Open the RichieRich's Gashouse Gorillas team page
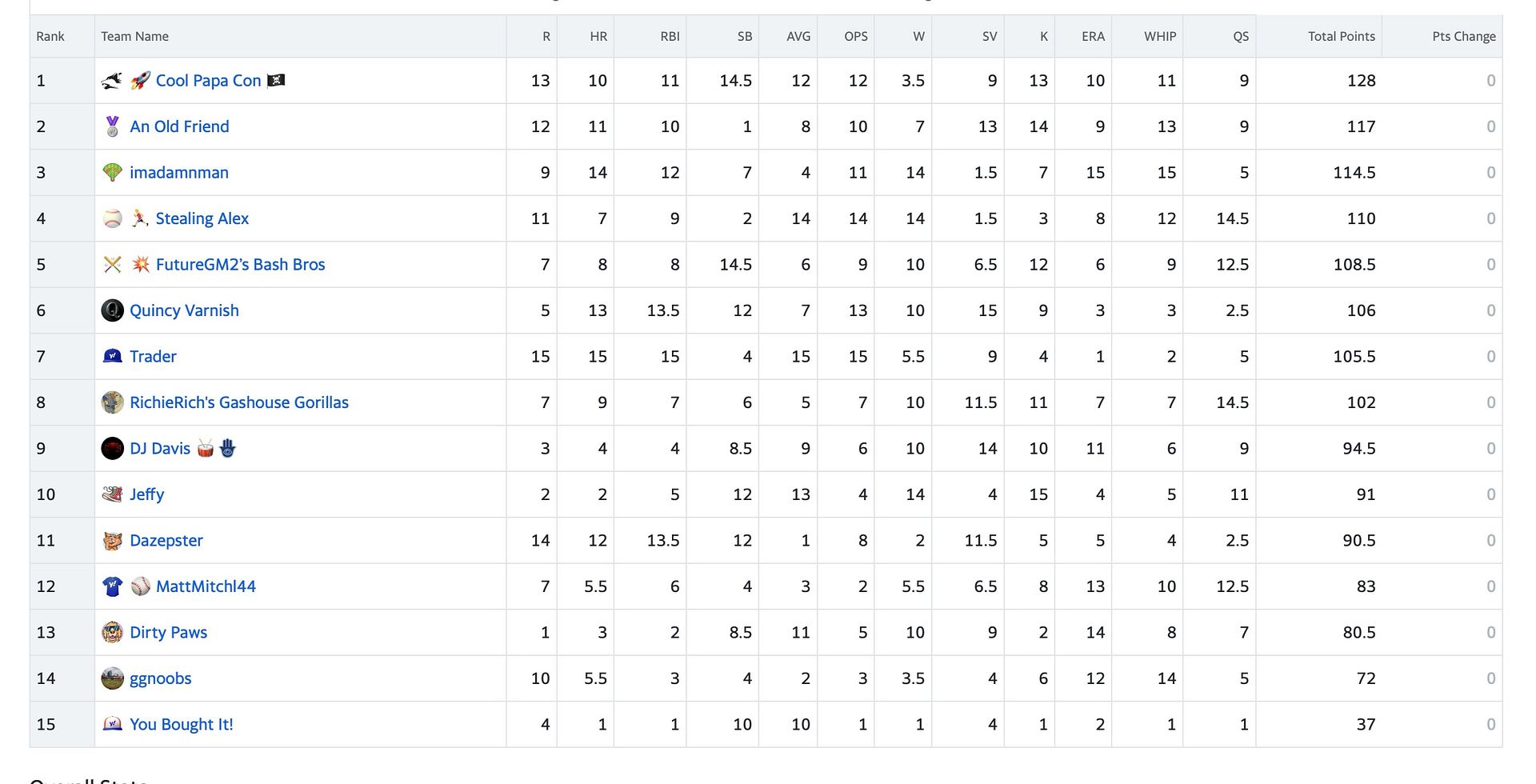Screen dimensions: 1536x784 pyautogui.click(x=239, y=402)
